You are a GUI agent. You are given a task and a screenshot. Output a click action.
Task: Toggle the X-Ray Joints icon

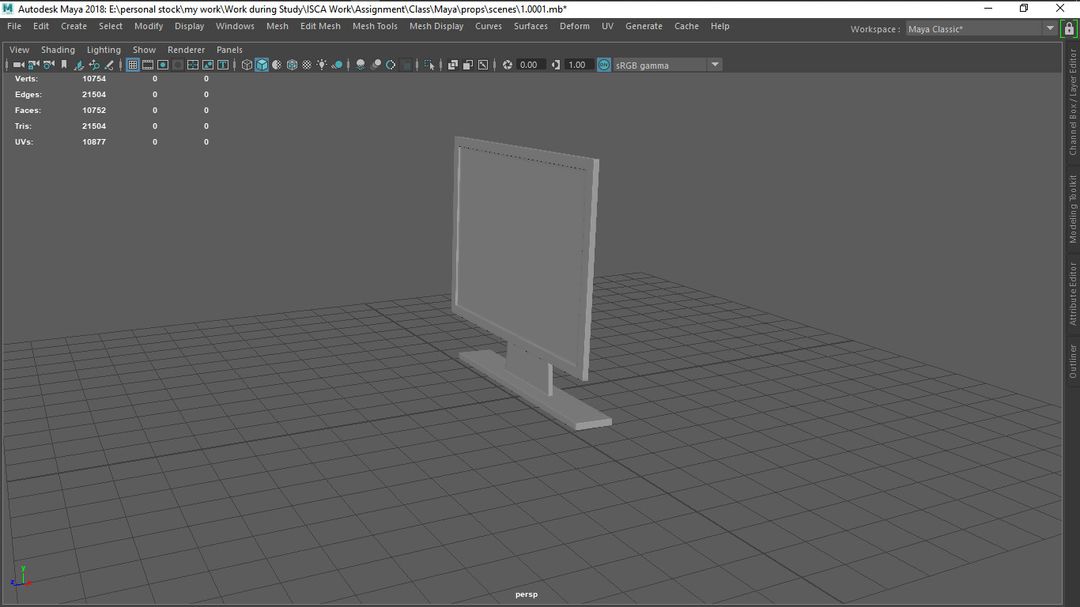pyautogui.click(x=483, y=65)
